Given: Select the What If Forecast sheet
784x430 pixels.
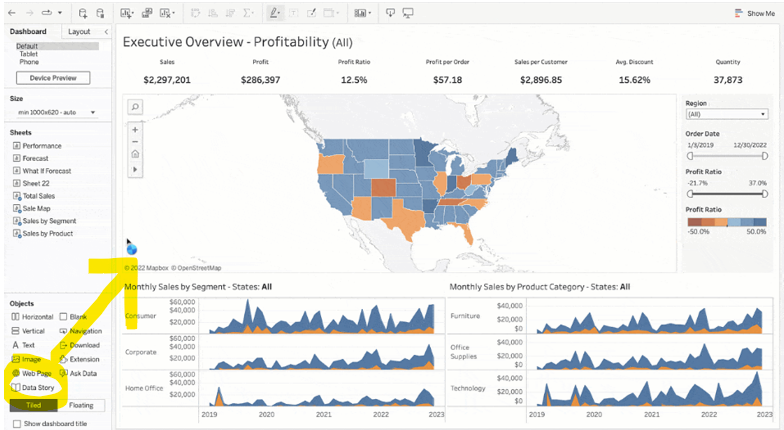Looking at the screenshot, I should pyautogui.click(x=42, y=171).
